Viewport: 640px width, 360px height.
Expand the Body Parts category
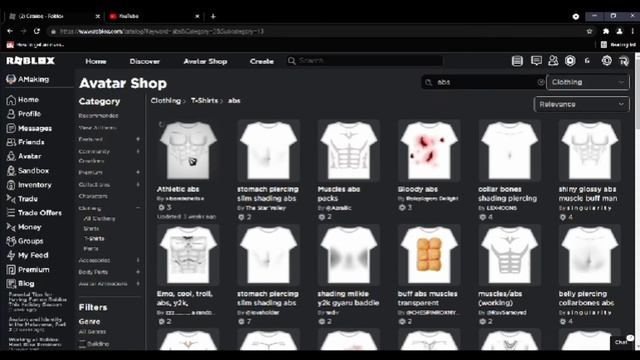point(138,272)
